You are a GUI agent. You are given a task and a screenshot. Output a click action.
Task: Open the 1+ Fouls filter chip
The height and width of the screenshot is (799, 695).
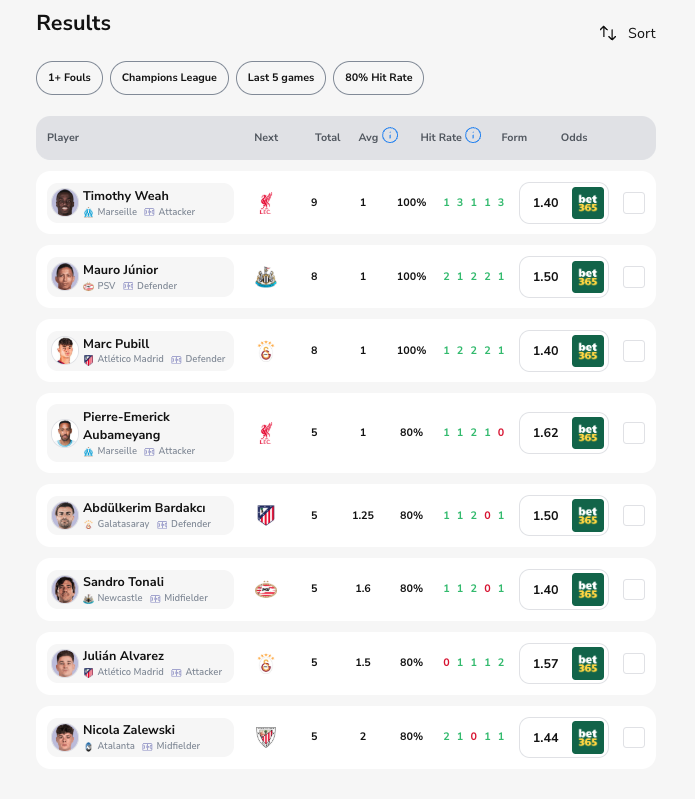[x=69, y=78]
